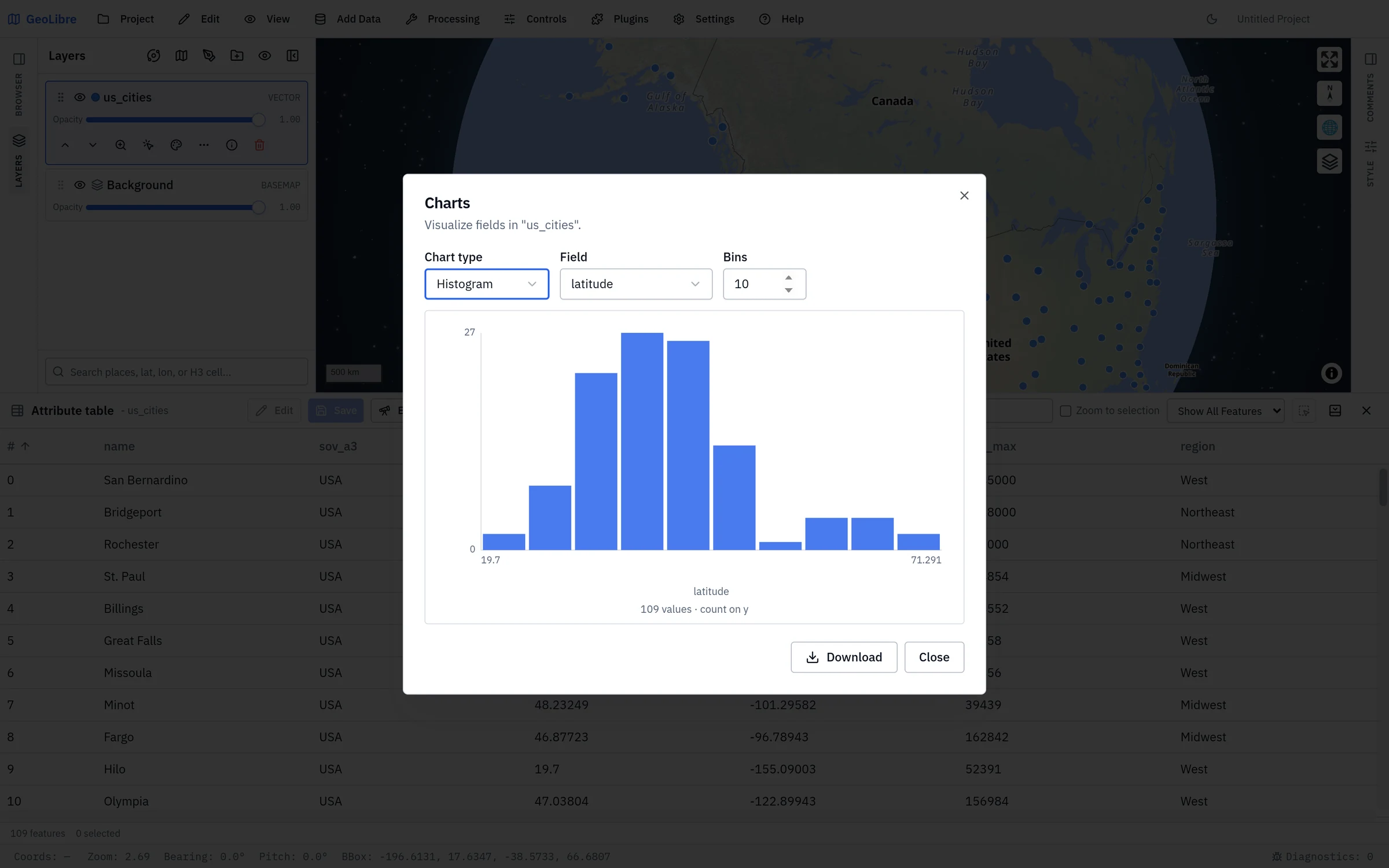Open the View menu
1389x868 pixels.
[x=267, y=19]
